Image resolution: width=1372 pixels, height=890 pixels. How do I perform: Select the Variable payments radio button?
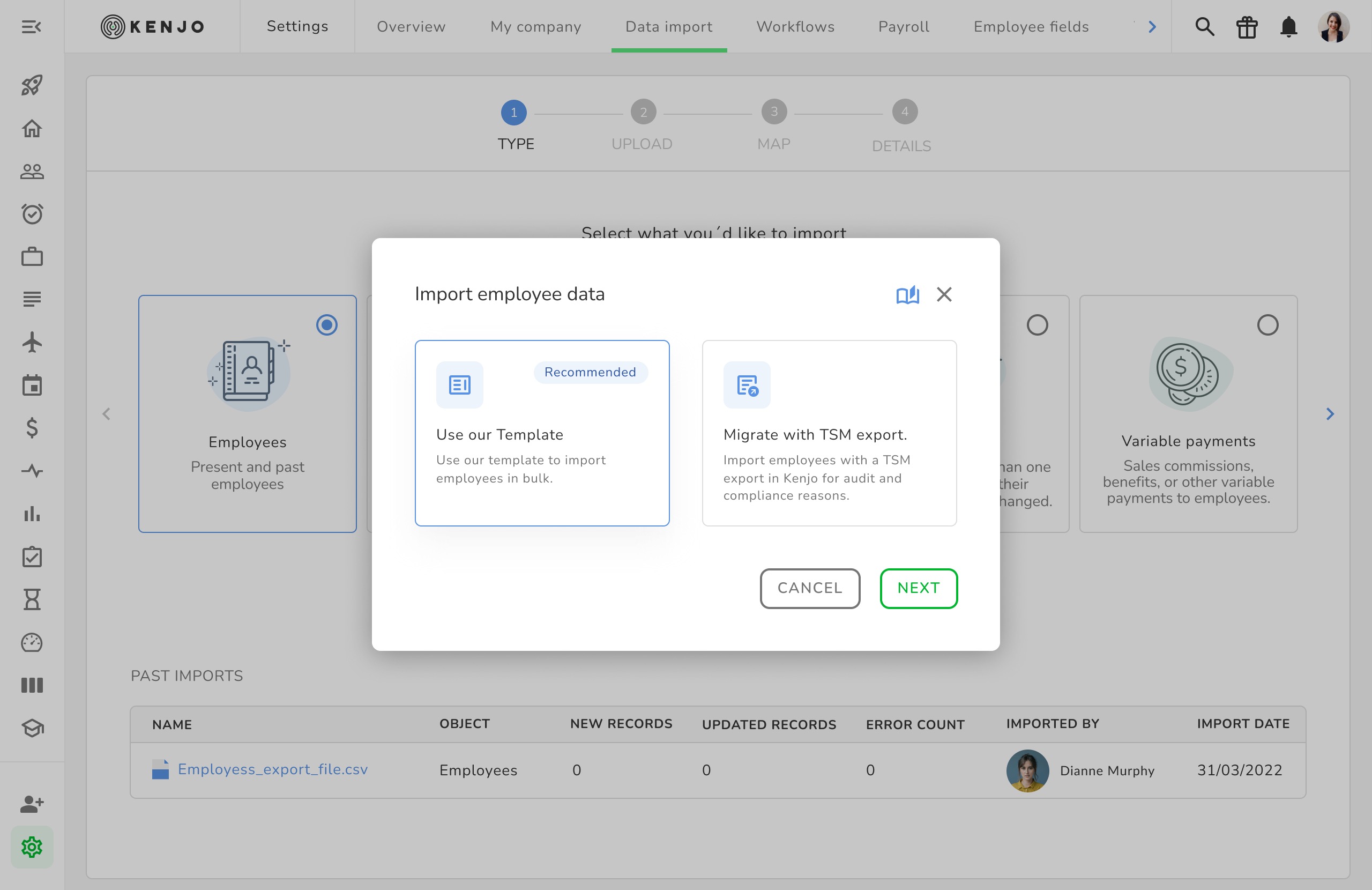point(1267,325)
